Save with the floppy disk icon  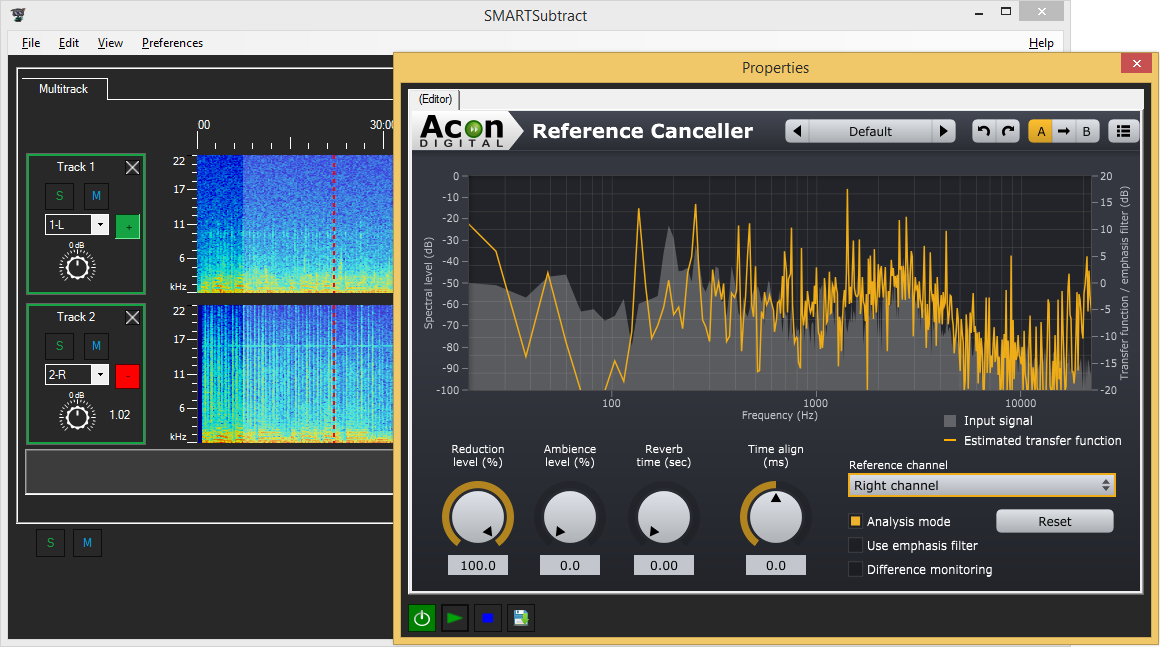[521, 618]
